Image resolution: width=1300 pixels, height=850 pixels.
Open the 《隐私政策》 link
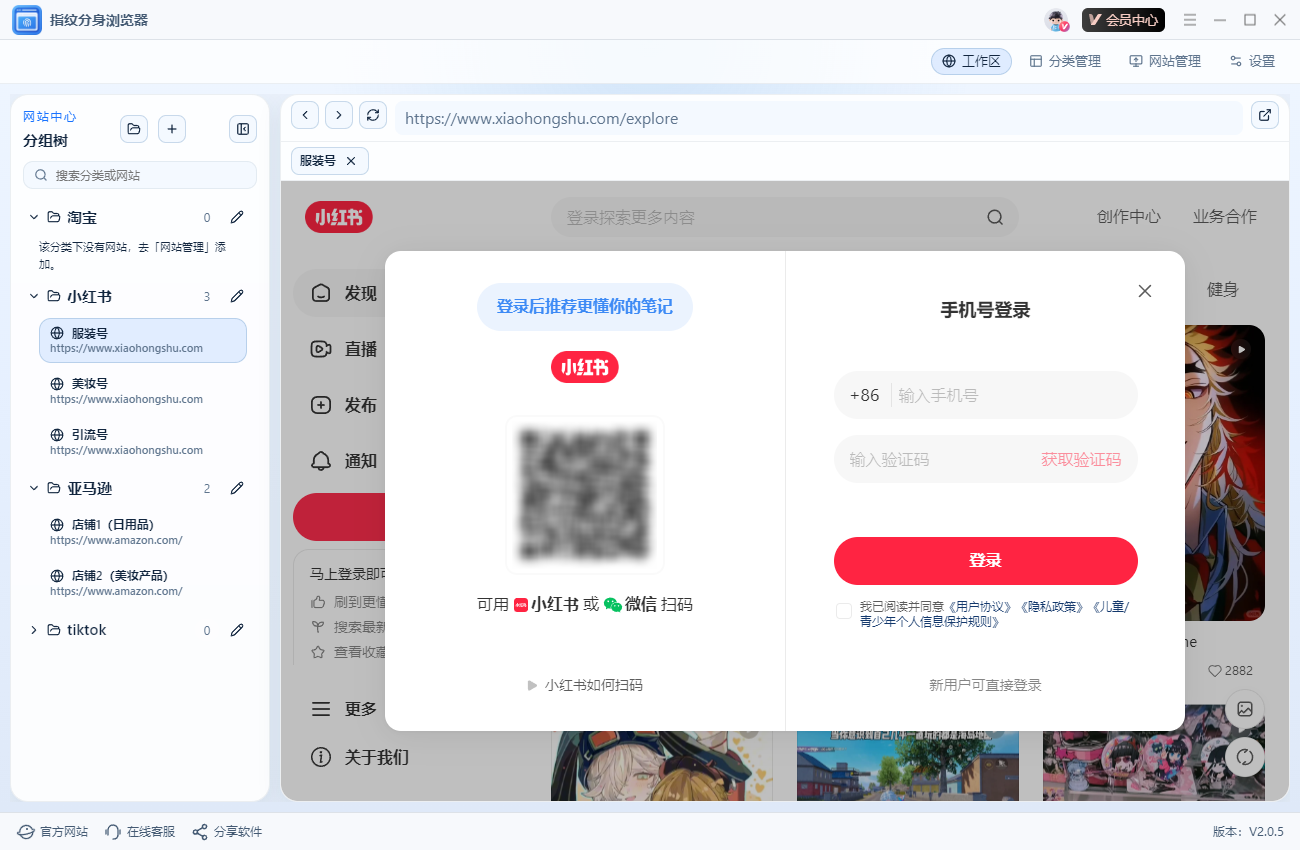coord(1051,606)
